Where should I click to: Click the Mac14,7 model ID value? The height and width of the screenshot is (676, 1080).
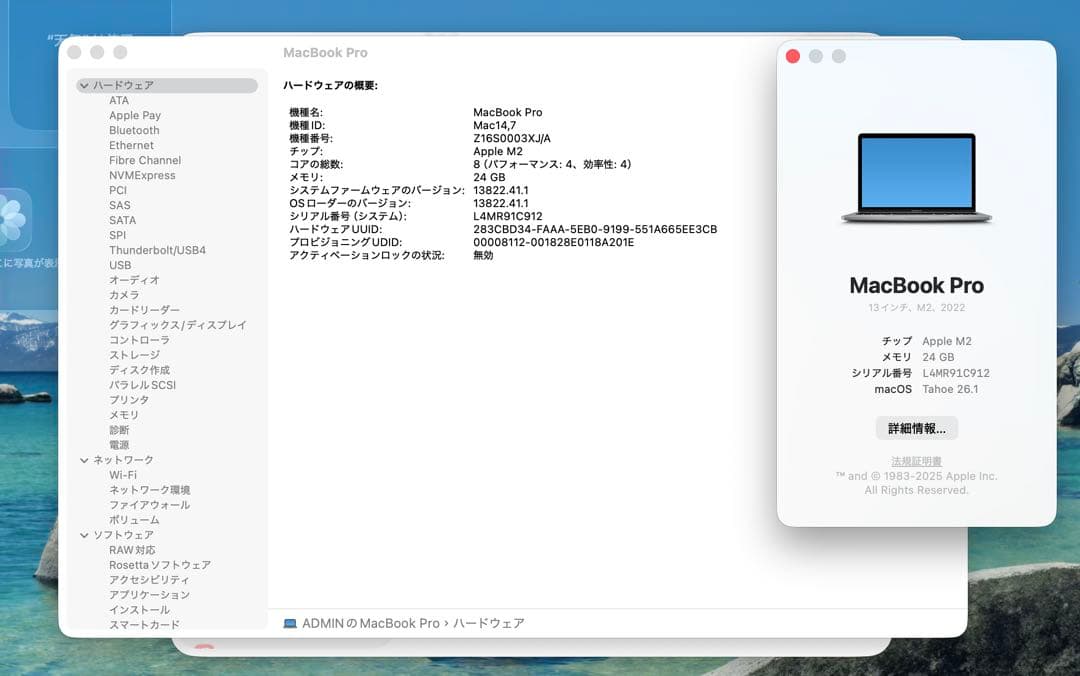(x=495, y=125)
